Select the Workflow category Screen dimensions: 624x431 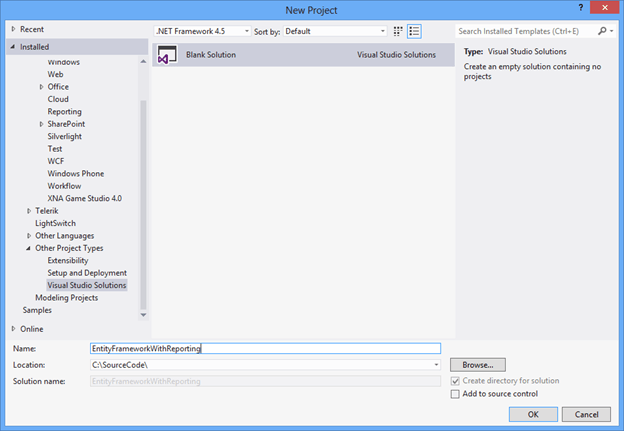64,186
